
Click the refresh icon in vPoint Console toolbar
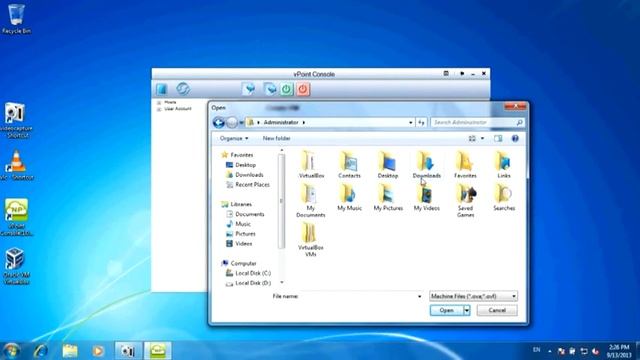[183, 89]
